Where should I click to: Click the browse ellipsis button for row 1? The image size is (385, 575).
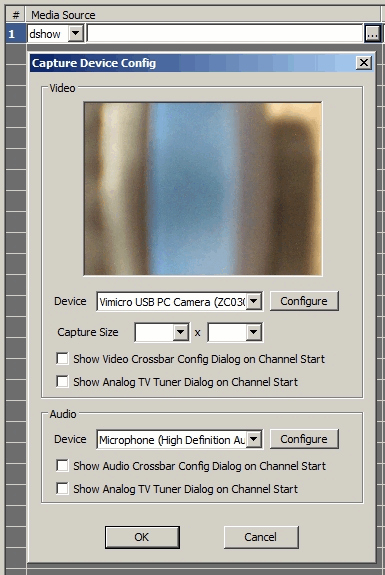pyautogui.click(x=373, y=34)
